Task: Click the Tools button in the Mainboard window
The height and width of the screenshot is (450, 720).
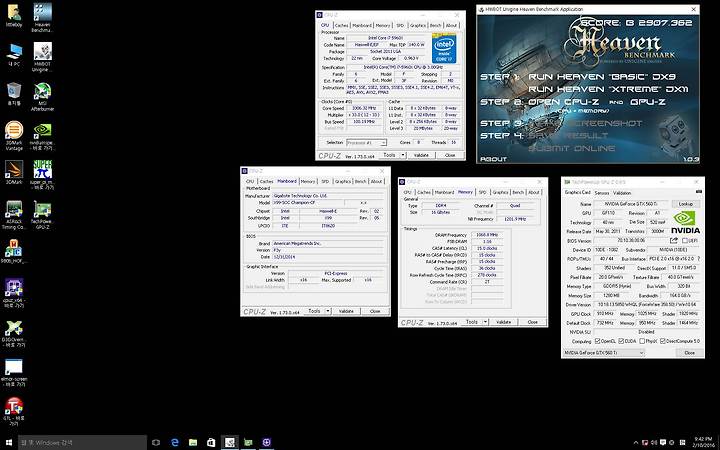Action: click(314, 311)
